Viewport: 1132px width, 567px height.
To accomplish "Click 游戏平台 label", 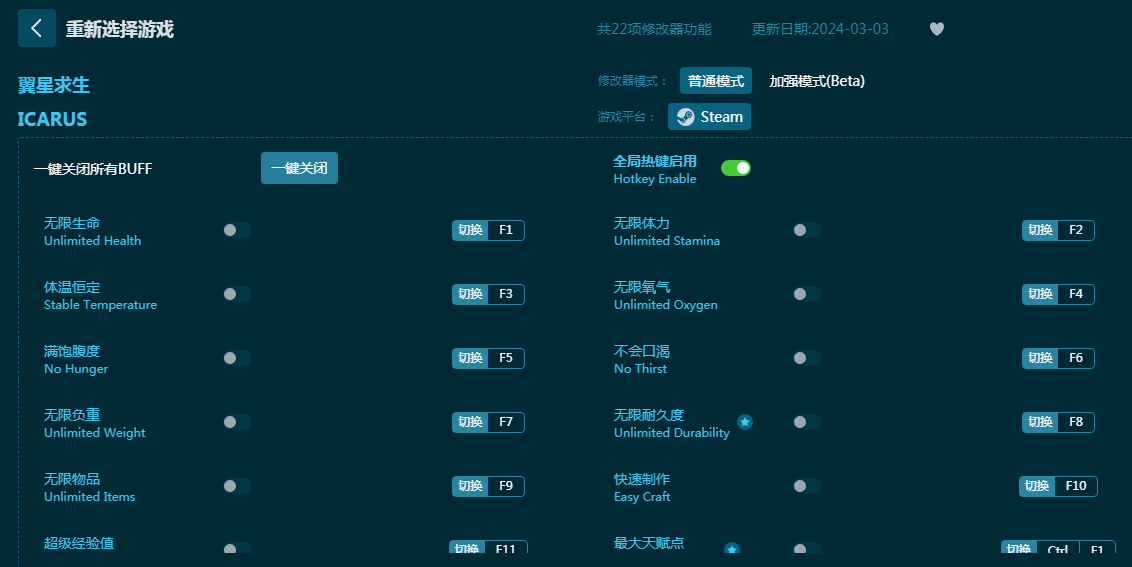I will click(x=626, y=117).
